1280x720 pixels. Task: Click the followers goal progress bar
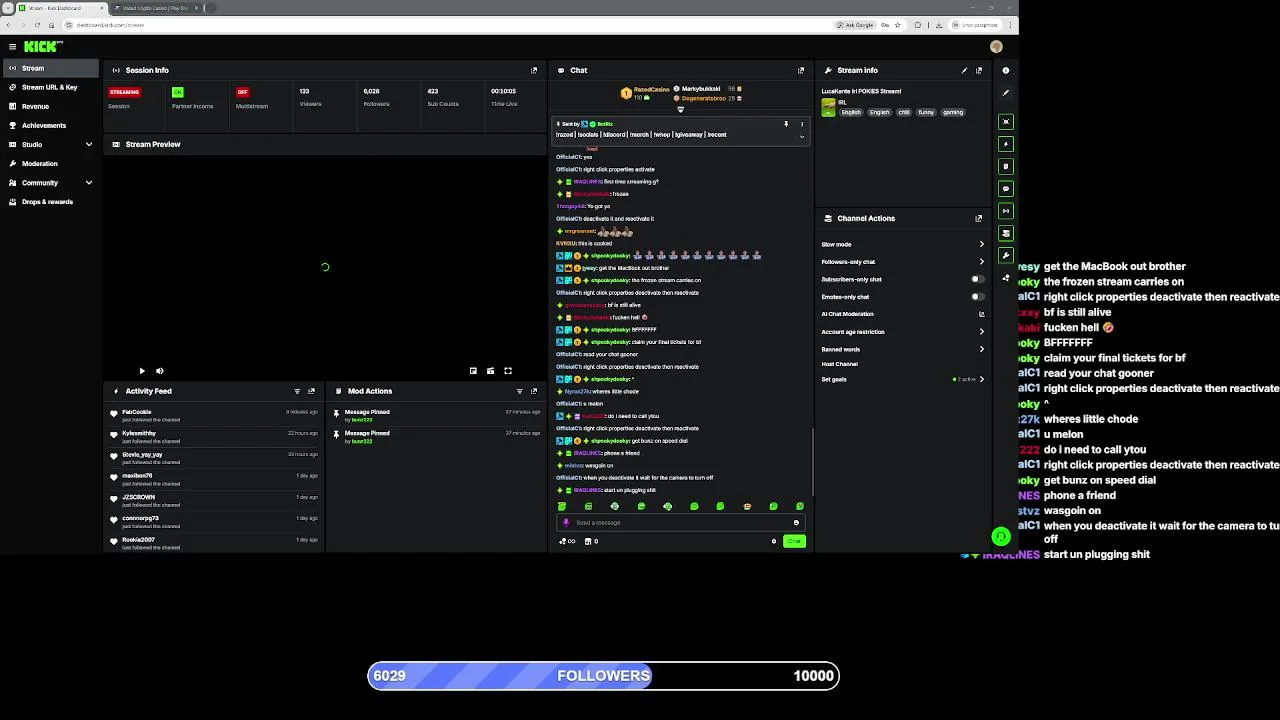603,676
